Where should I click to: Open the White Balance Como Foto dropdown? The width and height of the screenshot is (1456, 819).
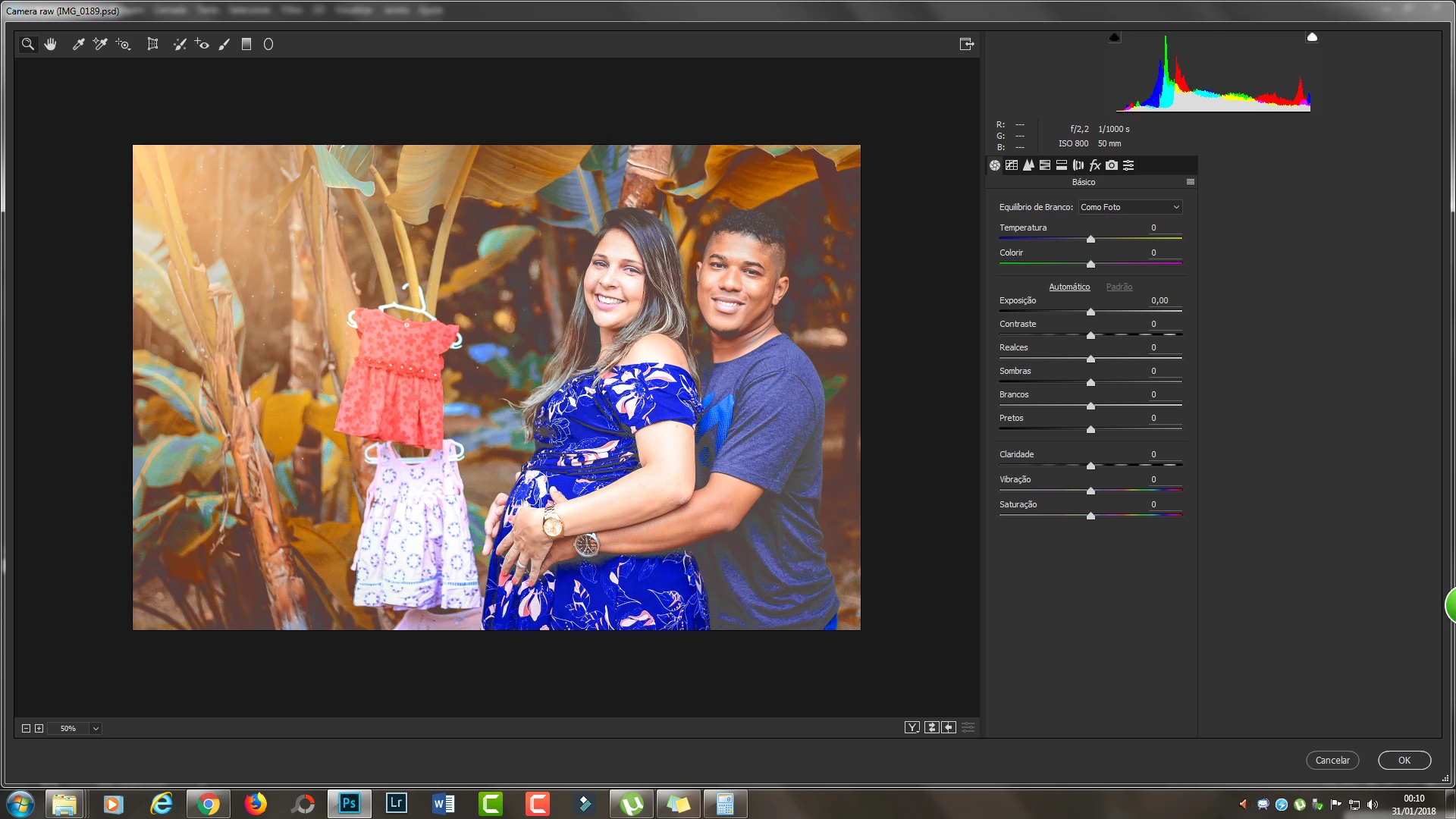(1130, 207)
